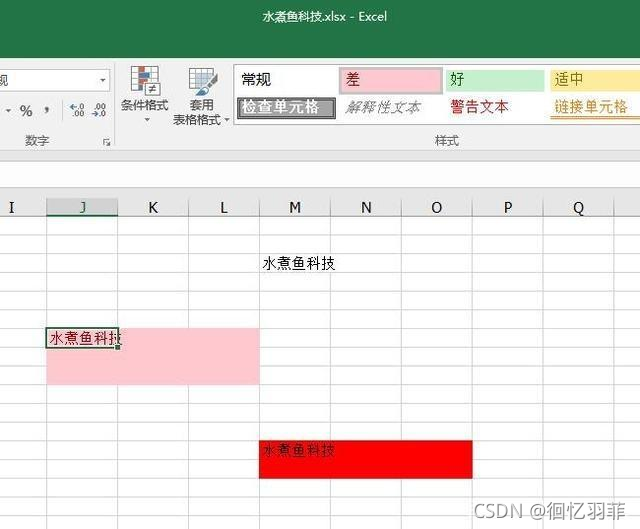
Task: Open the 套用表格格式 table format gallery
Action: pyautogui.click(x=201, y=96)
